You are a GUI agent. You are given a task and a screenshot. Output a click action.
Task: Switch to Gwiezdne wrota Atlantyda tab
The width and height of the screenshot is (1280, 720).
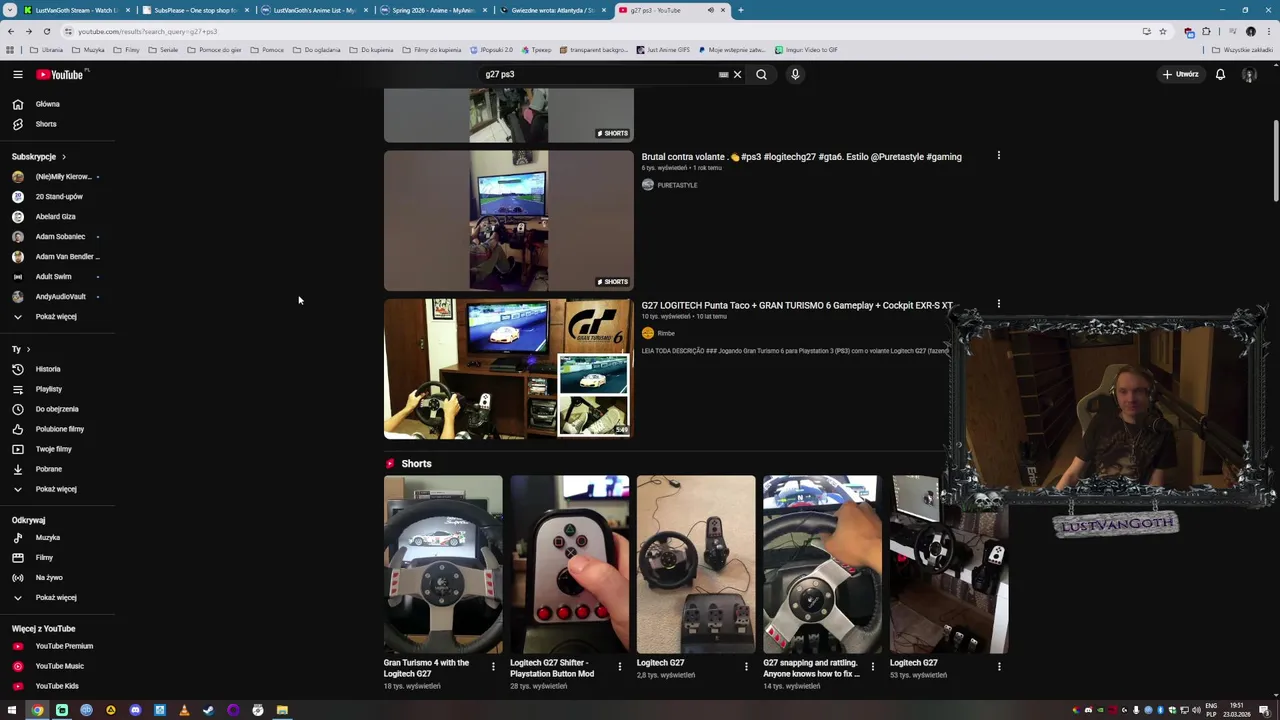(552, 10)
